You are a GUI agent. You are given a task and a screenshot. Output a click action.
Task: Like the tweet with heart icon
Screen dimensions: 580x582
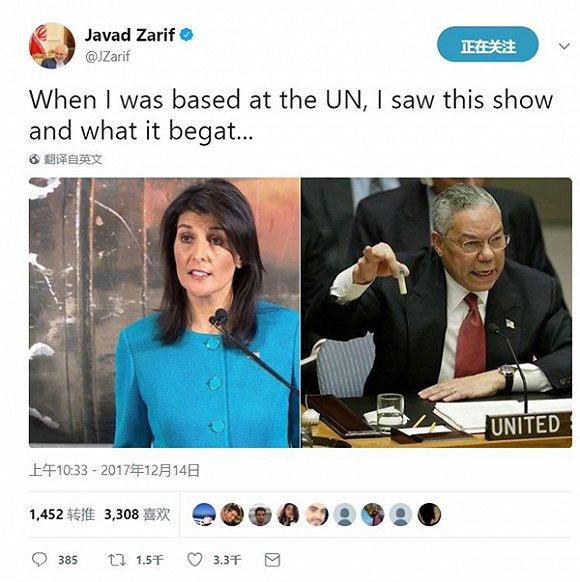(194, 559)
